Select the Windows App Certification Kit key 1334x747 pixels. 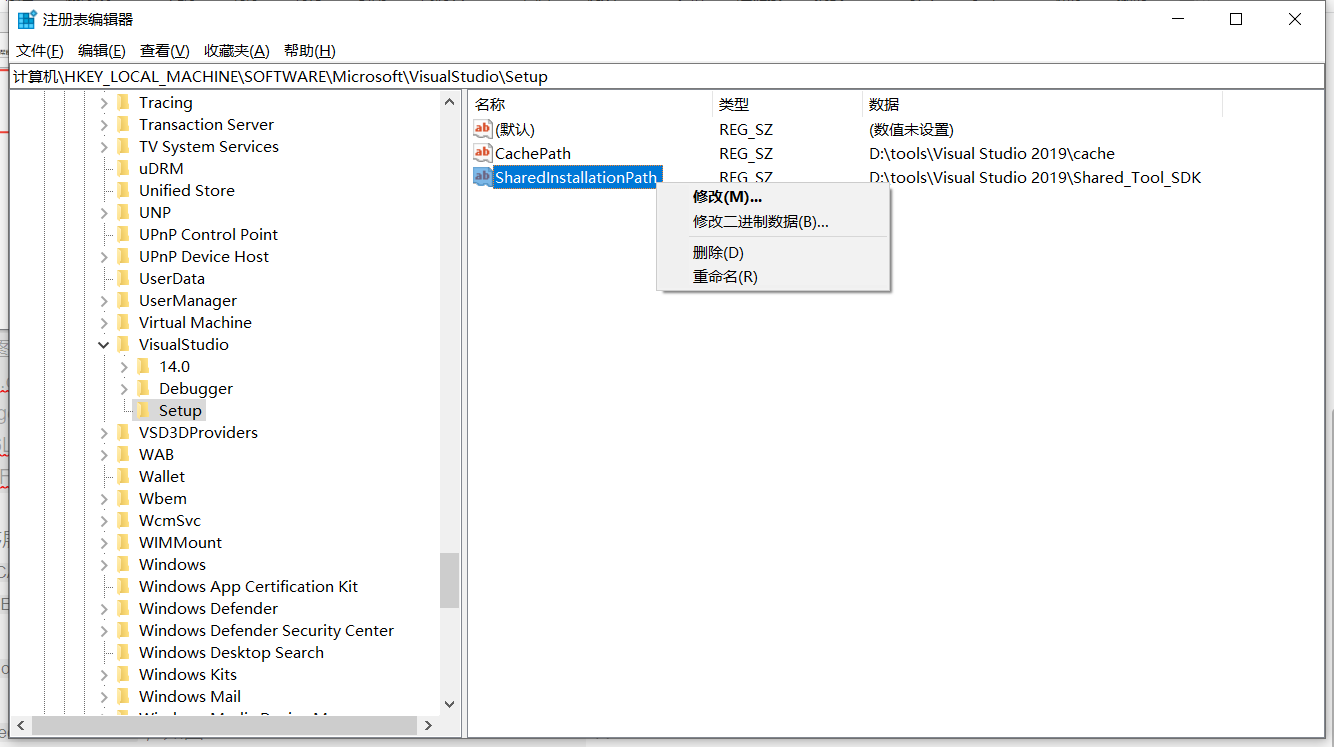pos(248,586)
